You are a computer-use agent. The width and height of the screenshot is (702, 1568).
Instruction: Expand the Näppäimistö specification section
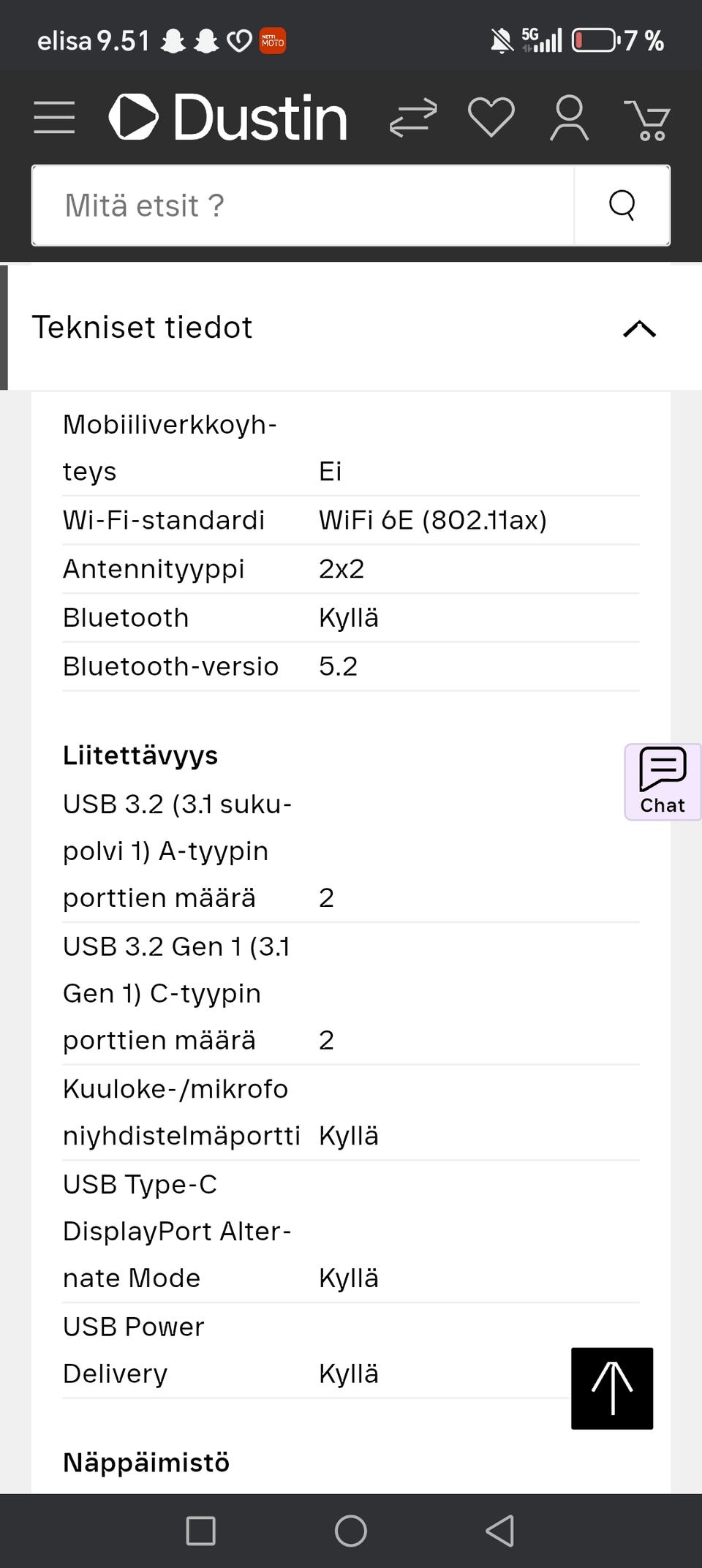146,1462
